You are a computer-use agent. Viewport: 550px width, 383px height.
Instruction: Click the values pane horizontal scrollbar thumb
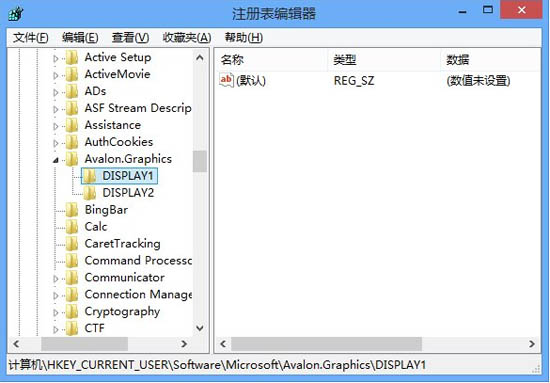click(x=326, y=344)
